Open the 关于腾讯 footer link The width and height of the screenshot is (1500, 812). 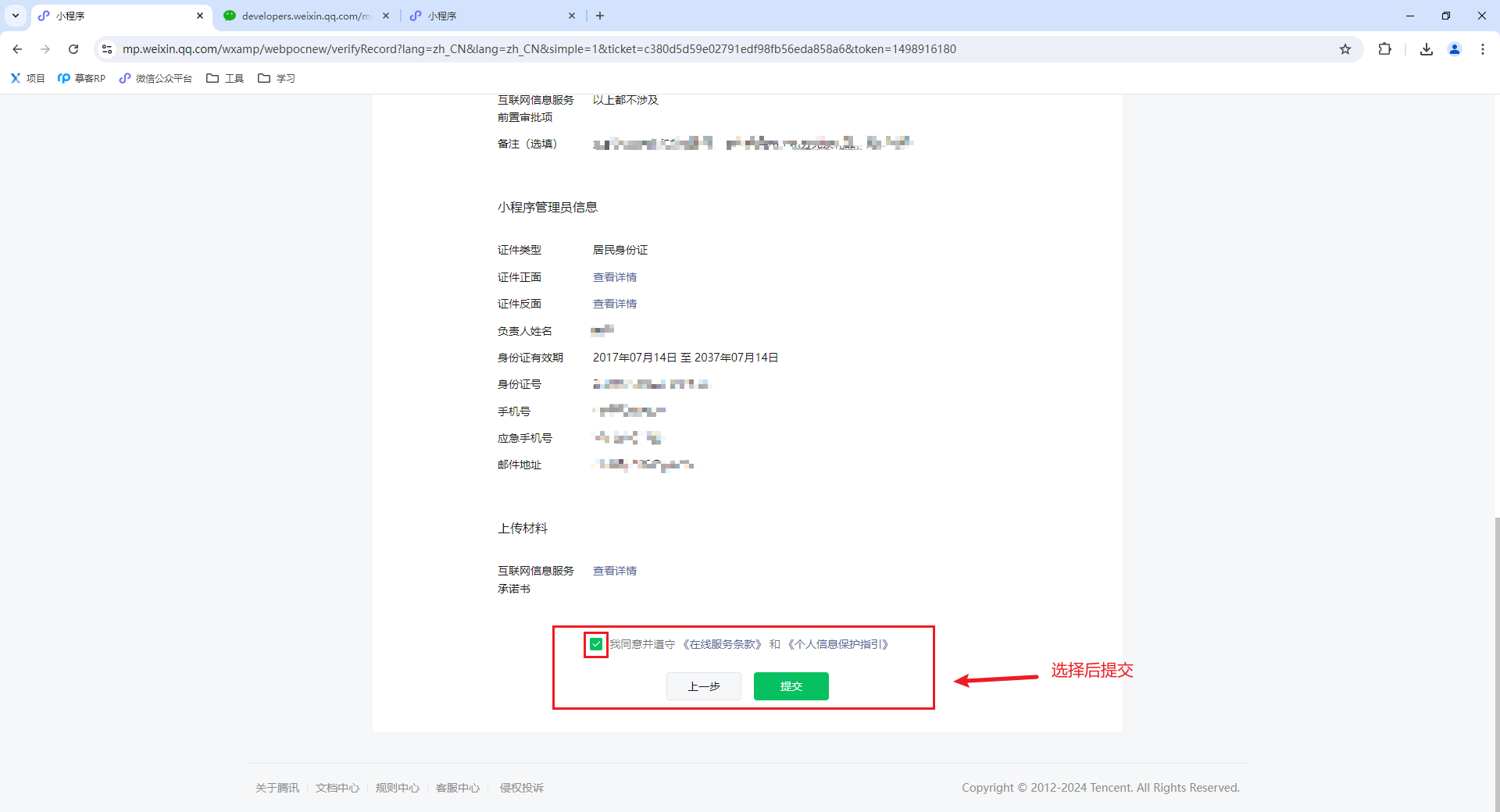pyautogui.click(x=277, y=788)
